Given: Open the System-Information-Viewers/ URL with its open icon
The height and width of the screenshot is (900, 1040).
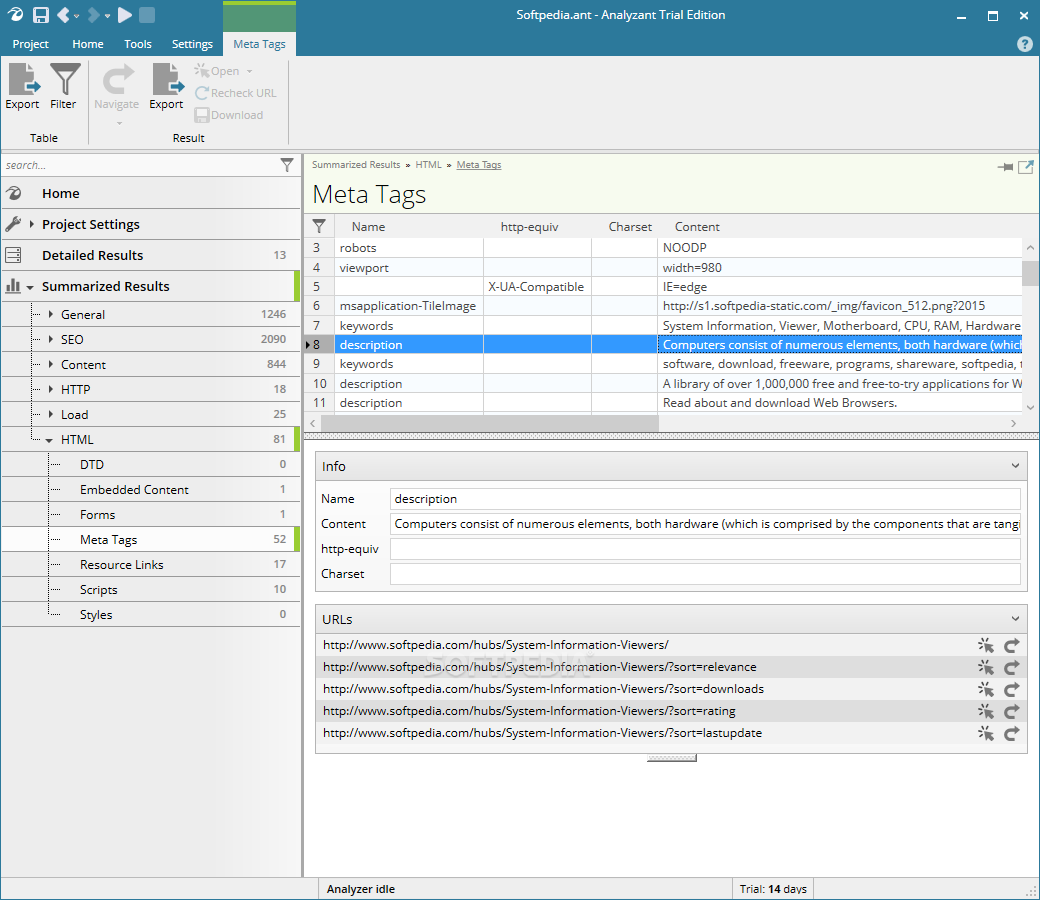Looking at the screenshot, I should (986, 645).
